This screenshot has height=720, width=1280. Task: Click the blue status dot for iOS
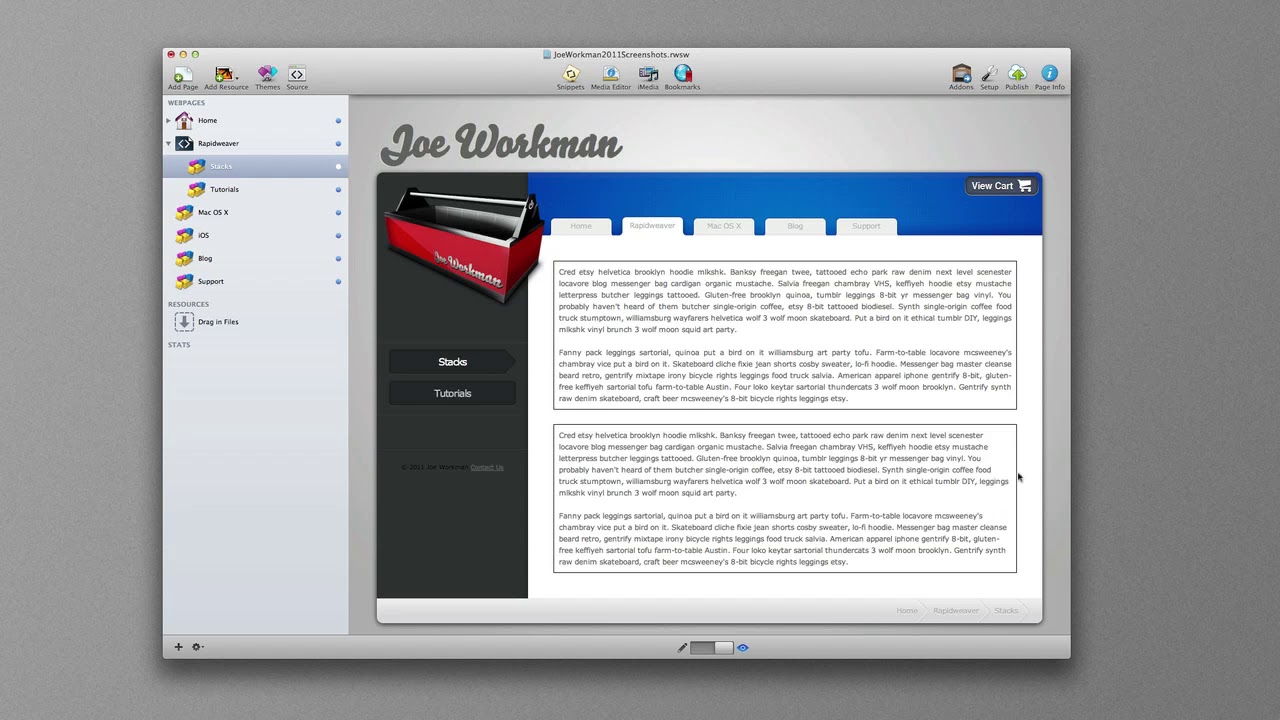[338, 235]
